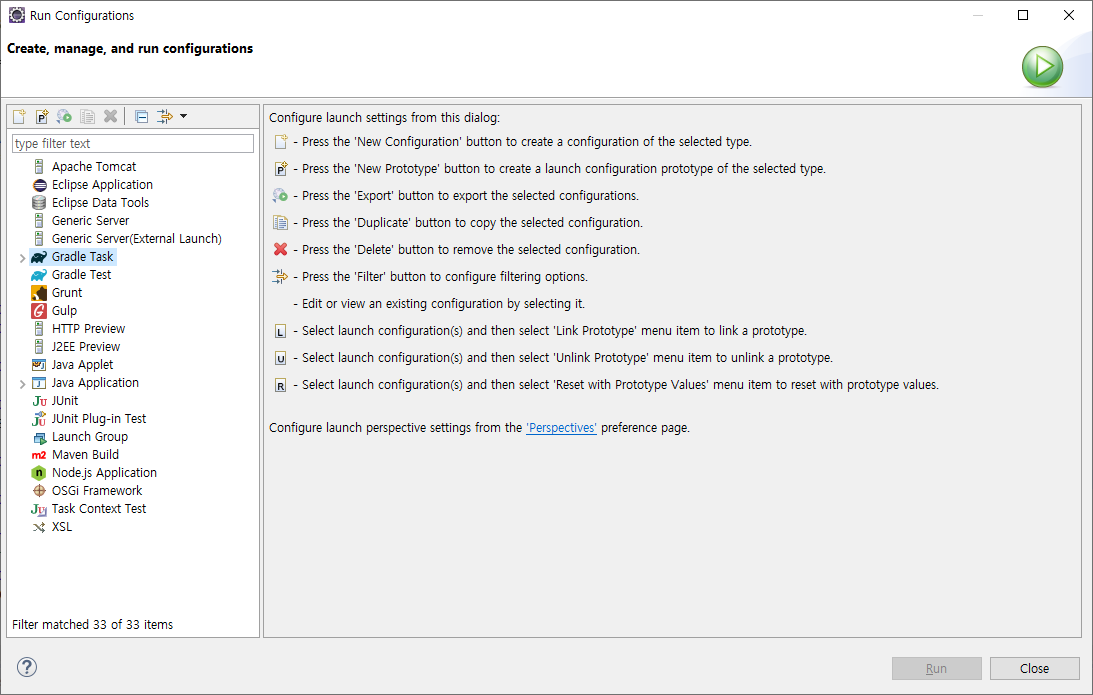The width and height of the screenshot is (1093, 695).
Task: Click the green Node.js hexagon icon
Action: pyautogui.click(x=39, y=473)
